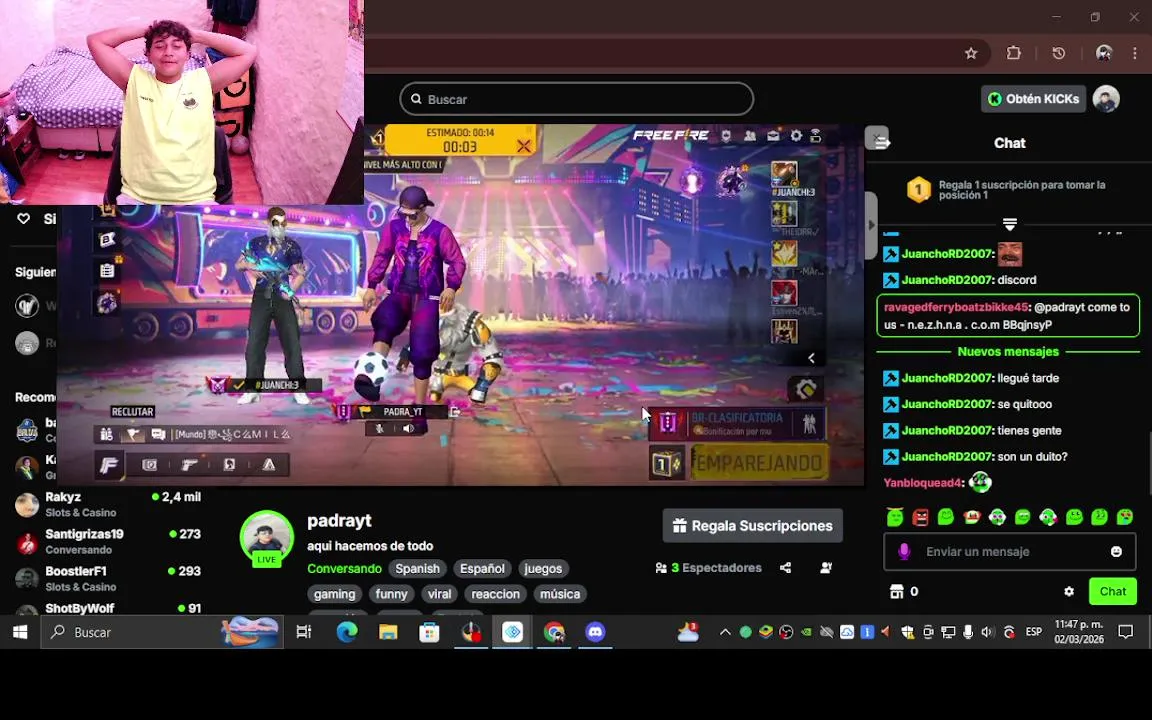
Task: Click the padrayt channel name
Action: pyautogui.click(x=339, y=520)
